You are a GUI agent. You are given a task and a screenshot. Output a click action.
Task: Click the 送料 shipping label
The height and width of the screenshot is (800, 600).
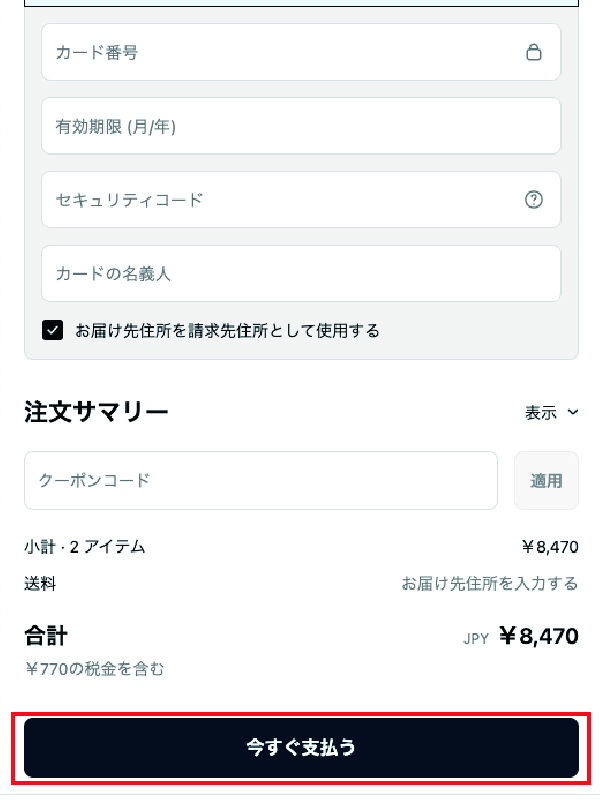point(40,583)
